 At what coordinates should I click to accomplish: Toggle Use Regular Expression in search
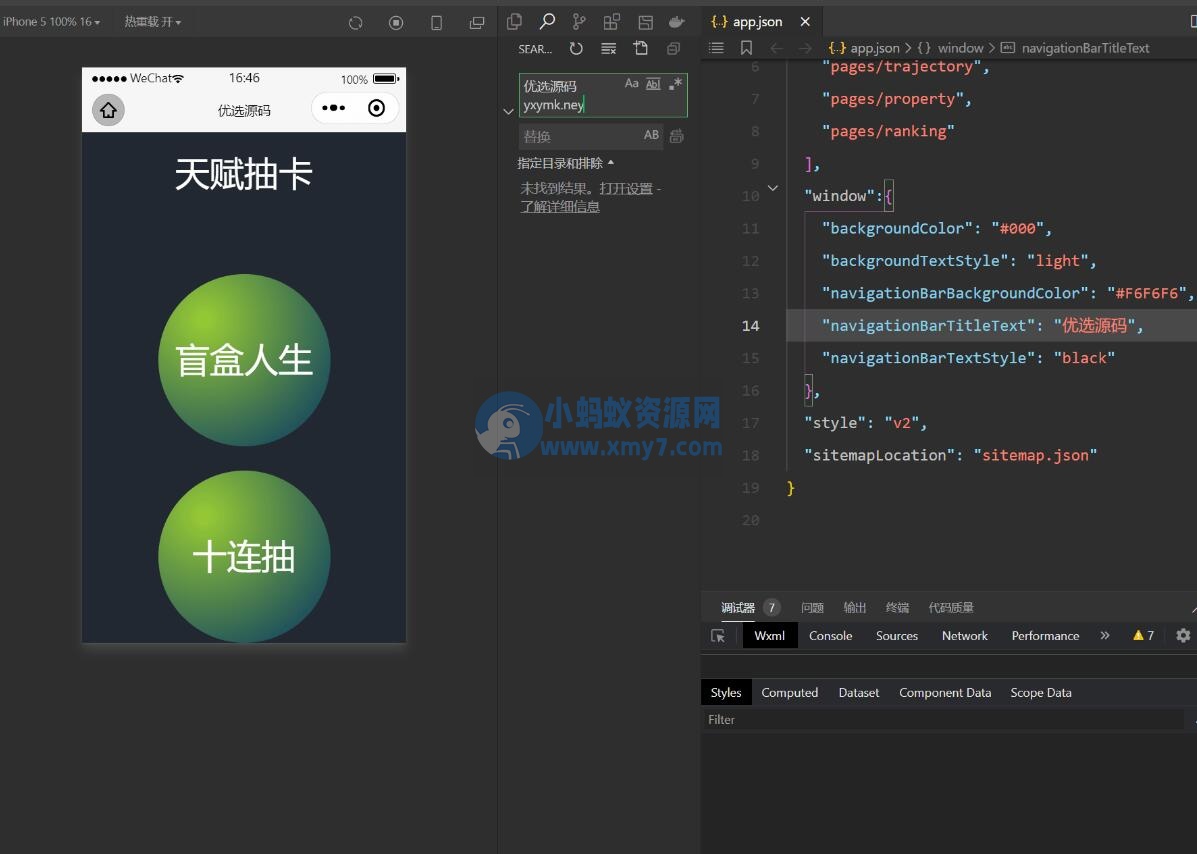(x=676, y=84)
